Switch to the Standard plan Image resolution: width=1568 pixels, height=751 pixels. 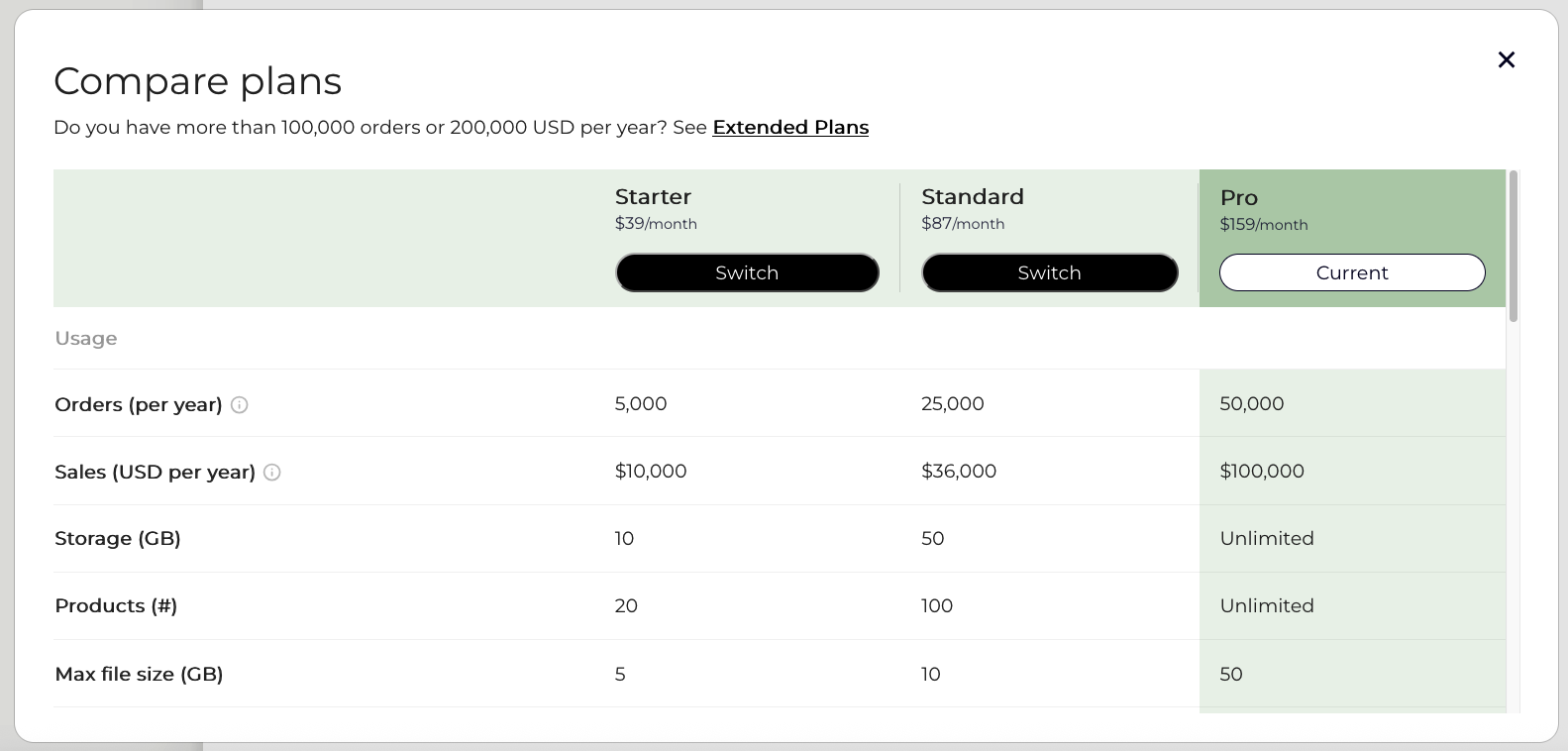[1049, 272]
